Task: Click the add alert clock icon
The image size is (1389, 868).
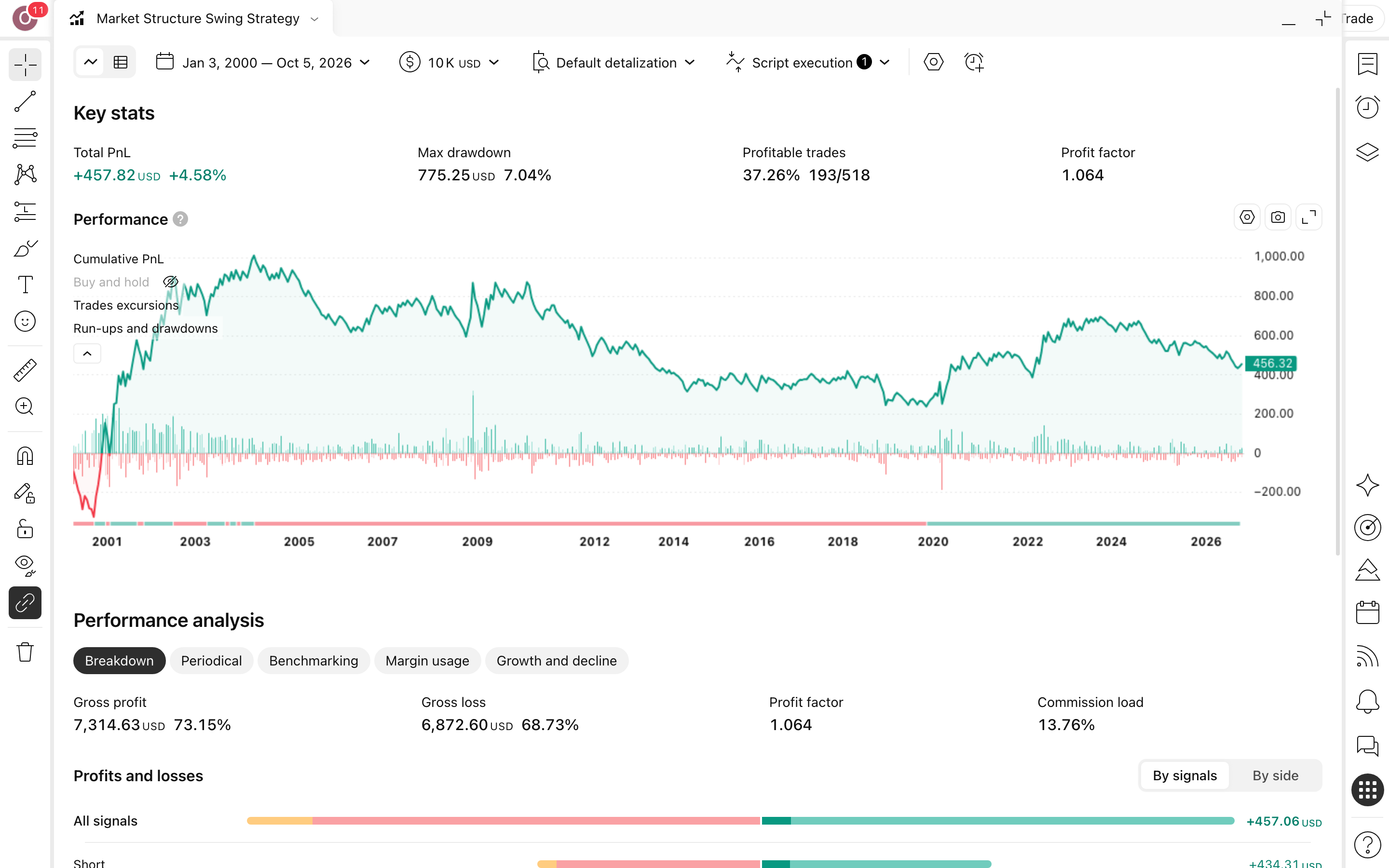Action: pyautogui.click(x=974, y=62)
